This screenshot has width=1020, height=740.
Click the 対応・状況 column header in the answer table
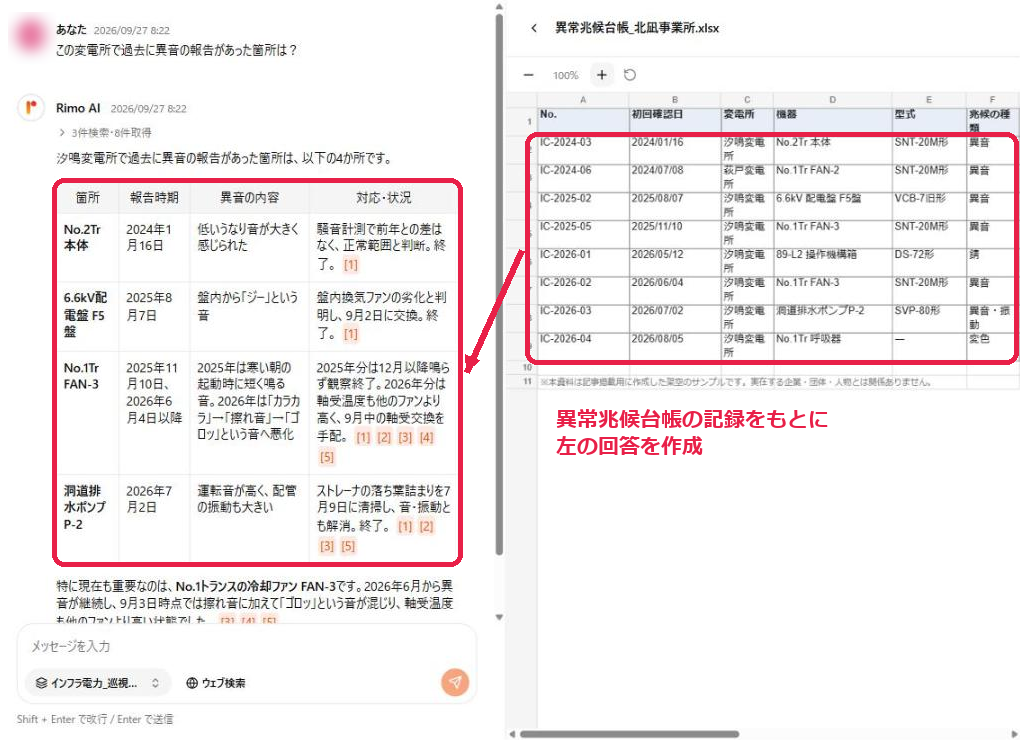383,198
